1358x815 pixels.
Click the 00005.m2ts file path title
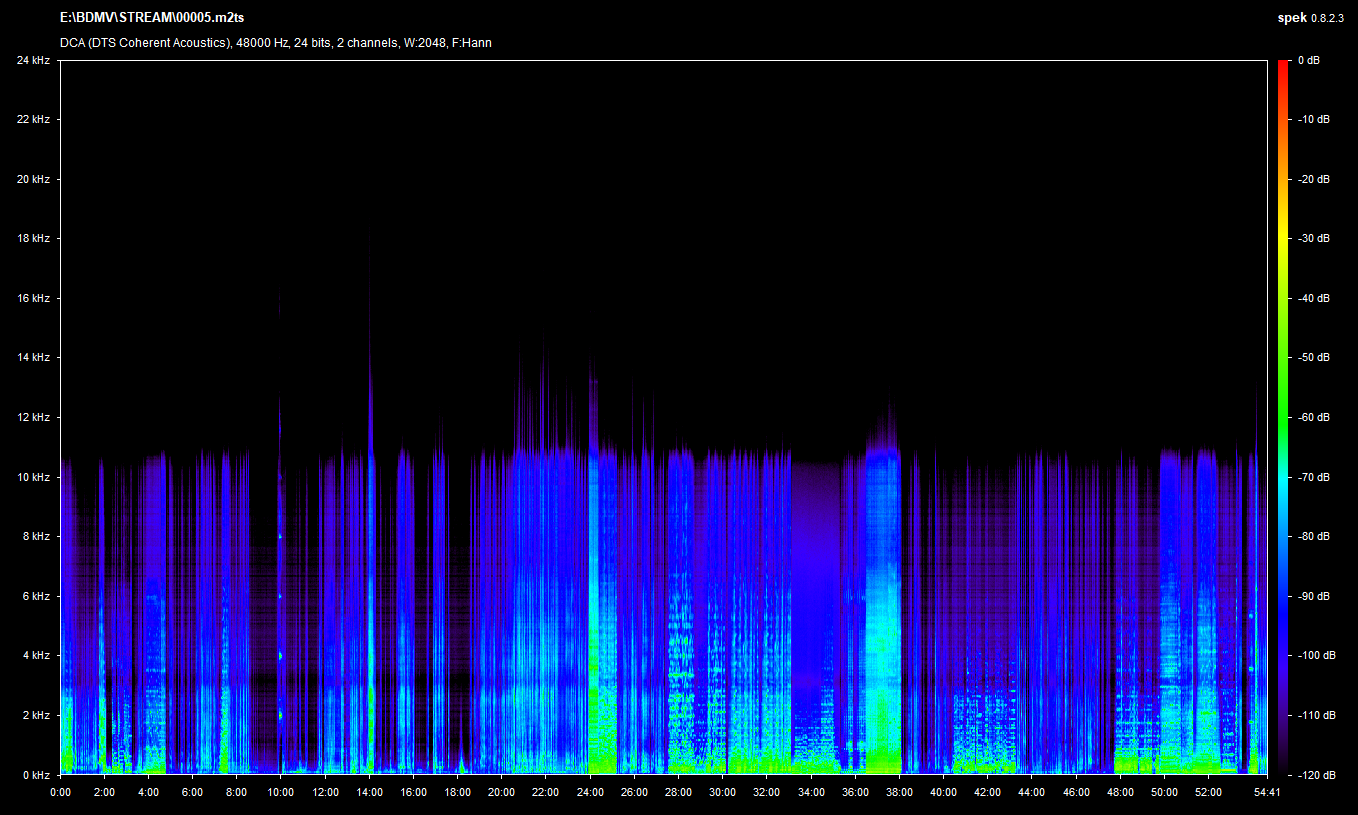(x=152, y=17)
